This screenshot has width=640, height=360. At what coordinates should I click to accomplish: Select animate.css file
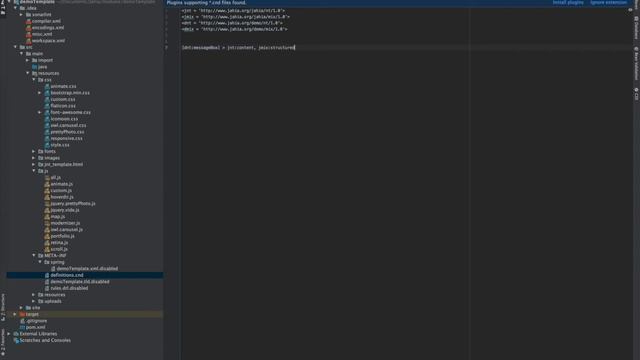[x=63, y=87]
